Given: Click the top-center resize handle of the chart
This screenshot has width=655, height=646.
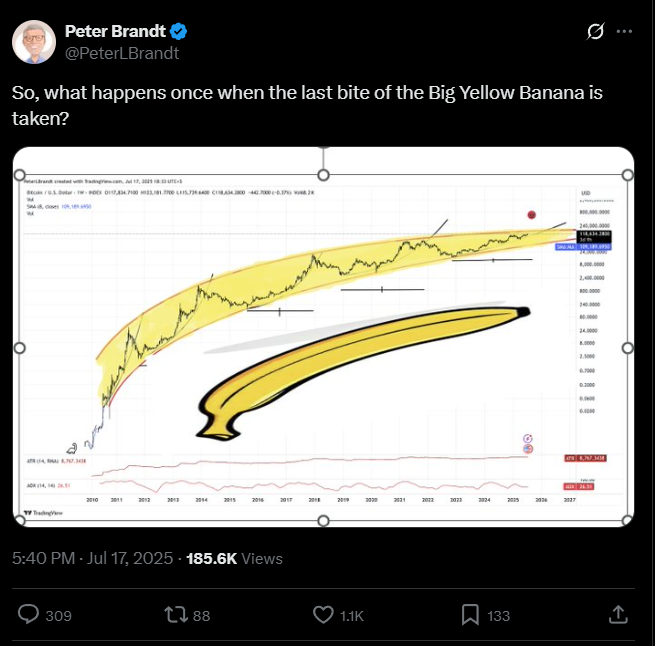Looking at the screenshot, I should [x=323, y=175].
